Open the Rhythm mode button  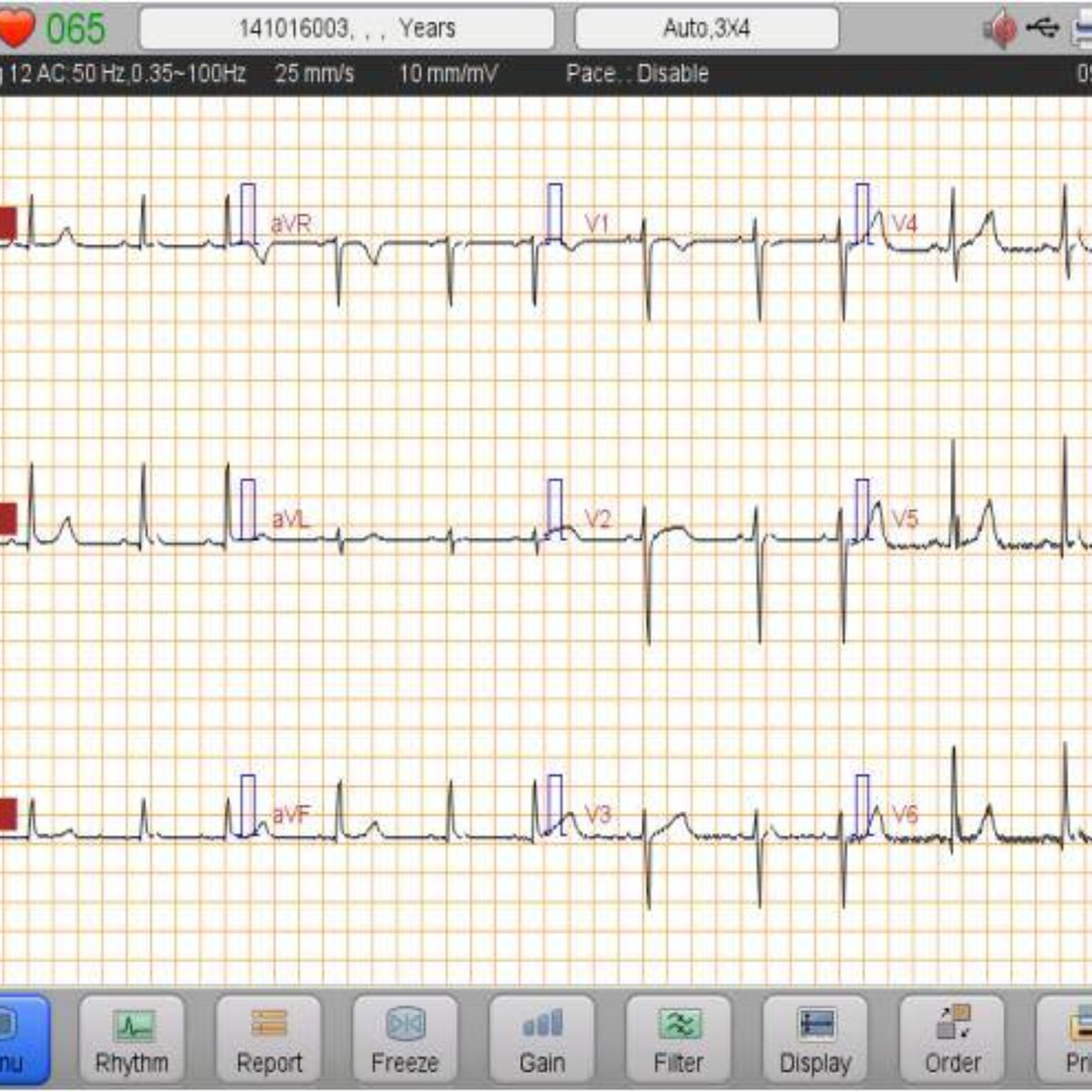(x=131, y=1040)
